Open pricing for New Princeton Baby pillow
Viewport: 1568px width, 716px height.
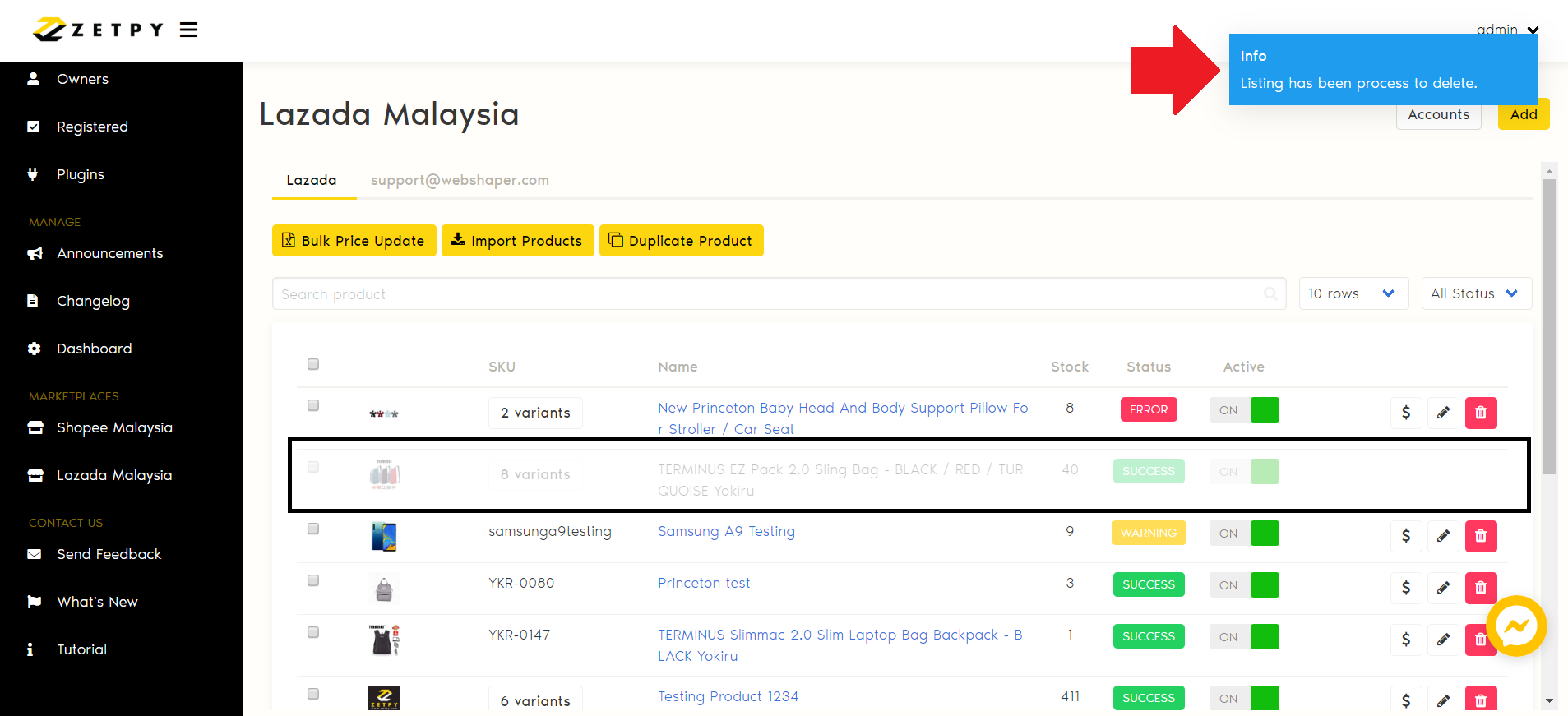[x=1406, y=413]
